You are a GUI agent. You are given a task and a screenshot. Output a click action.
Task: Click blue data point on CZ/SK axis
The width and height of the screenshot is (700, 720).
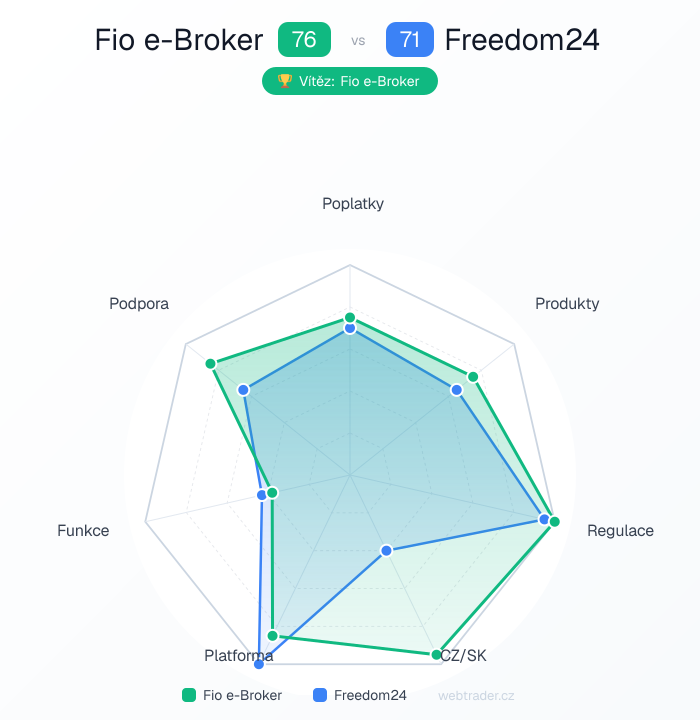point(385,551)
